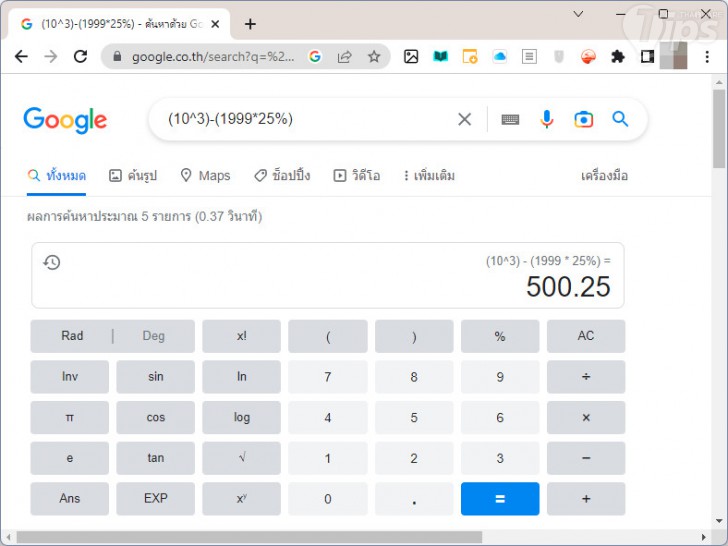
Task: Open the gray shield extension icon
Action: [559, 57]
